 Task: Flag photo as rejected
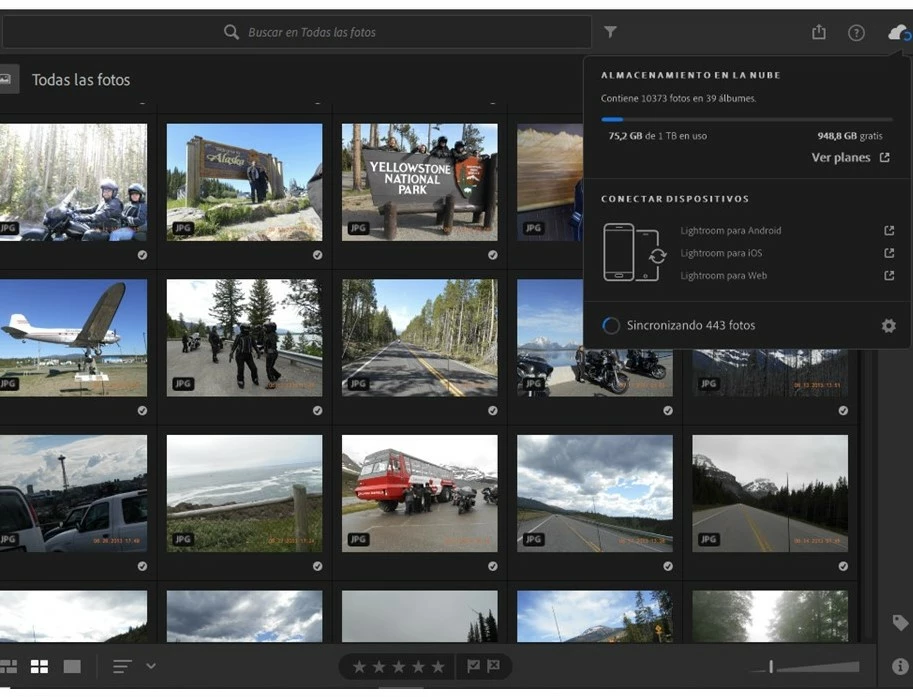(493, 666)
